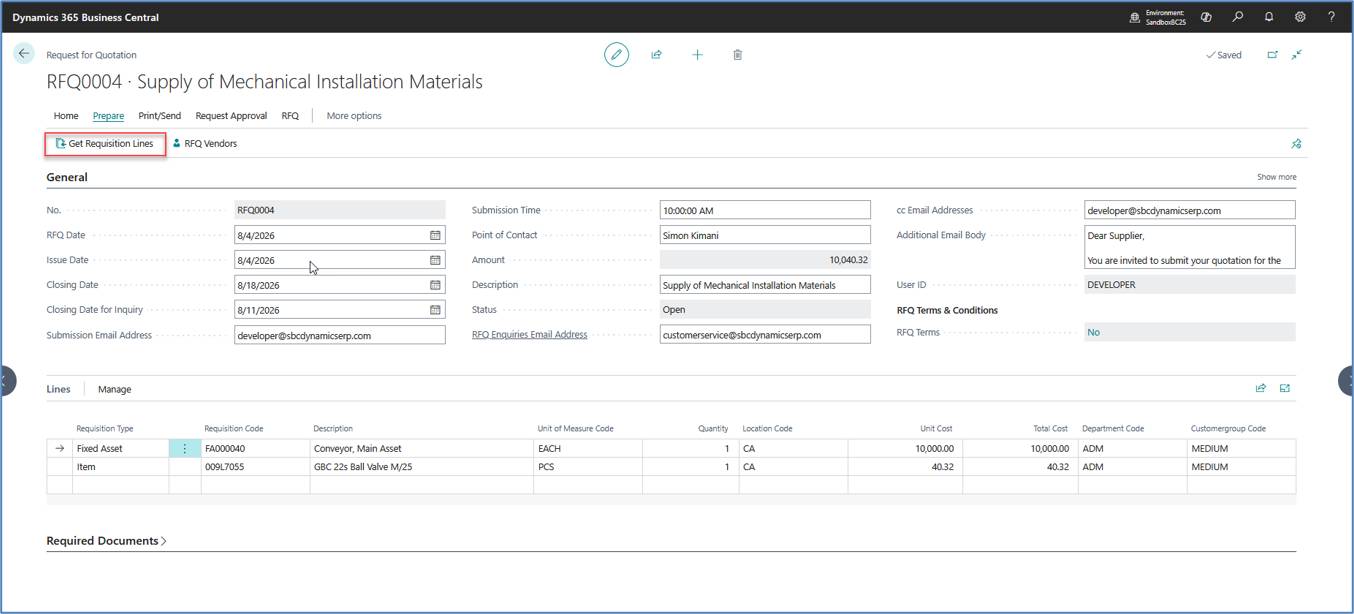Open Issue Date calendar picker
This screenshot has height=614, width=1354.
coord(435,260)
